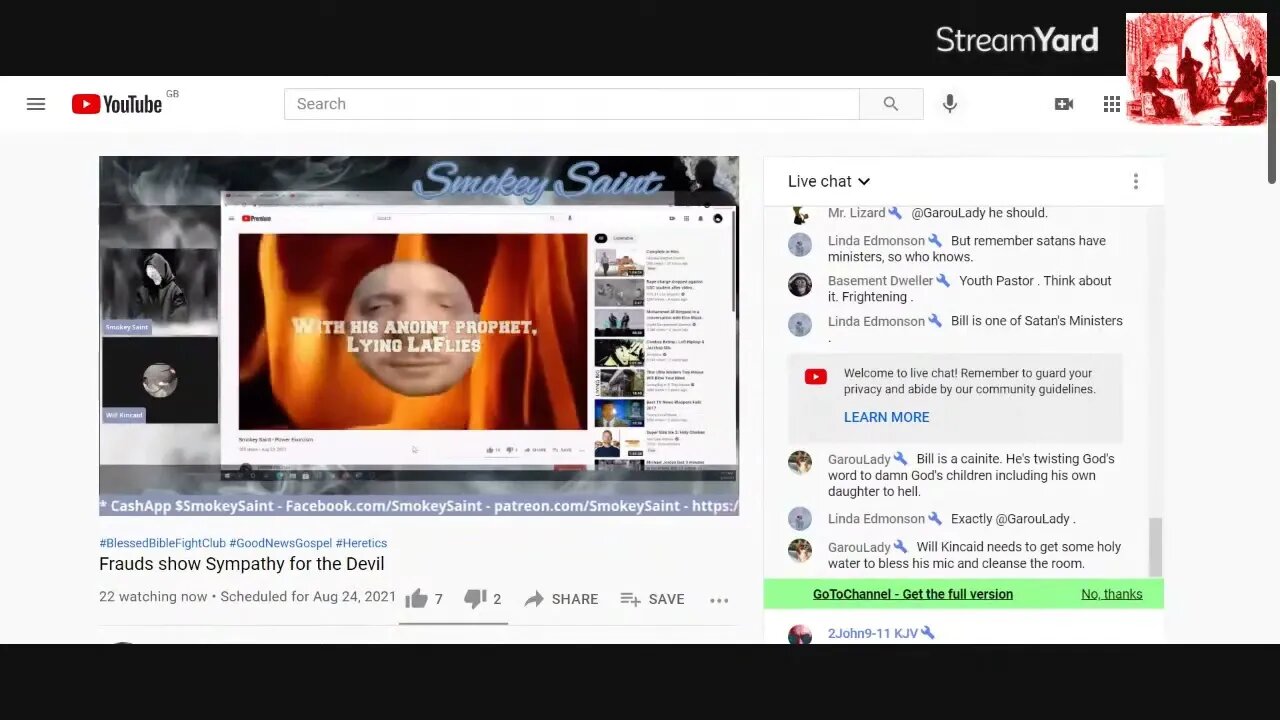Click GoToChannel - Get the full version
The height and width of the screenshot is (720, 1280).
click(x=913, y=594)
